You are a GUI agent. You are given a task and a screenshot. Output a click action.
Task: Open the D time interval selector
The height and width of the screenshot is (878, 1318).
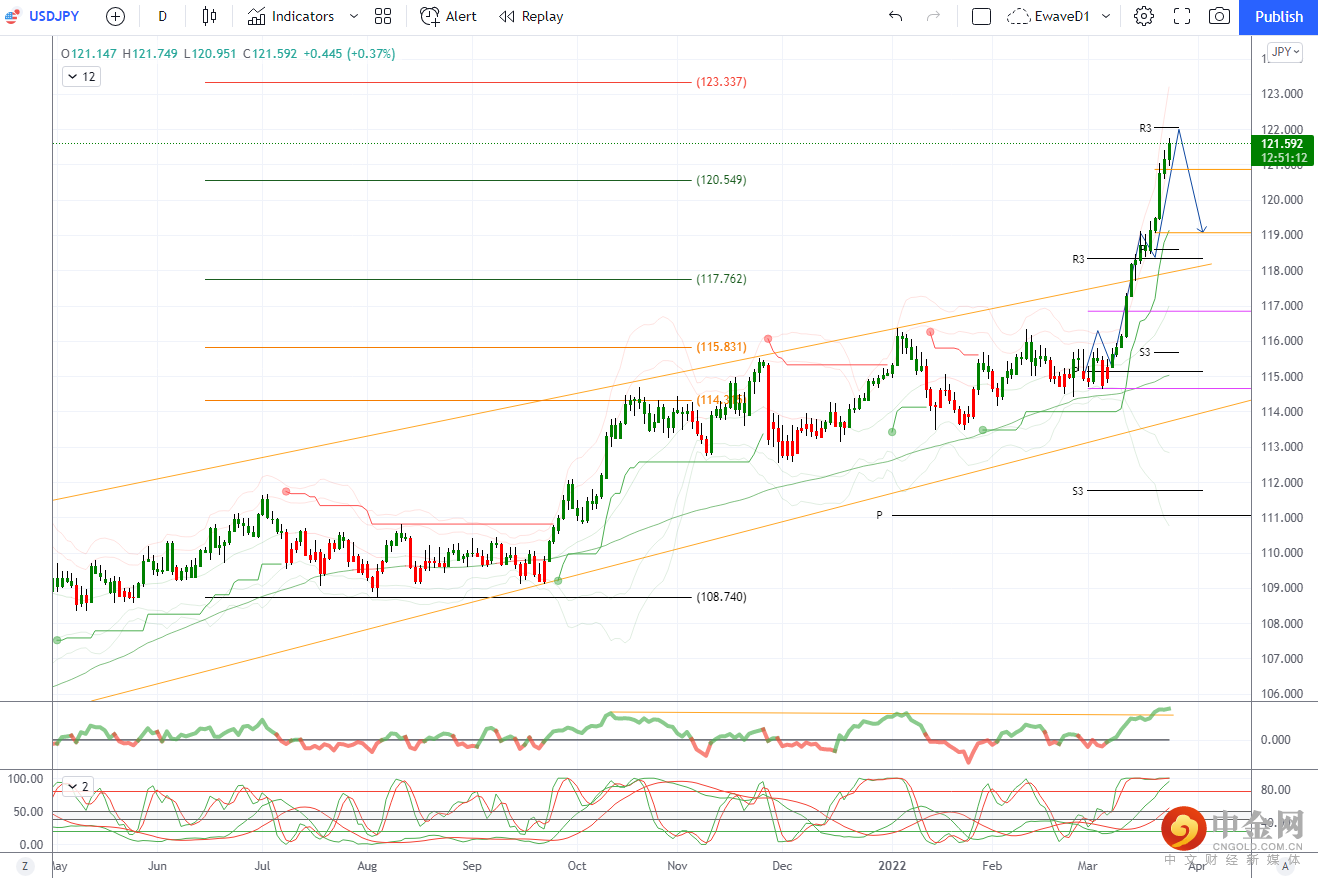[x=163, y=16]
